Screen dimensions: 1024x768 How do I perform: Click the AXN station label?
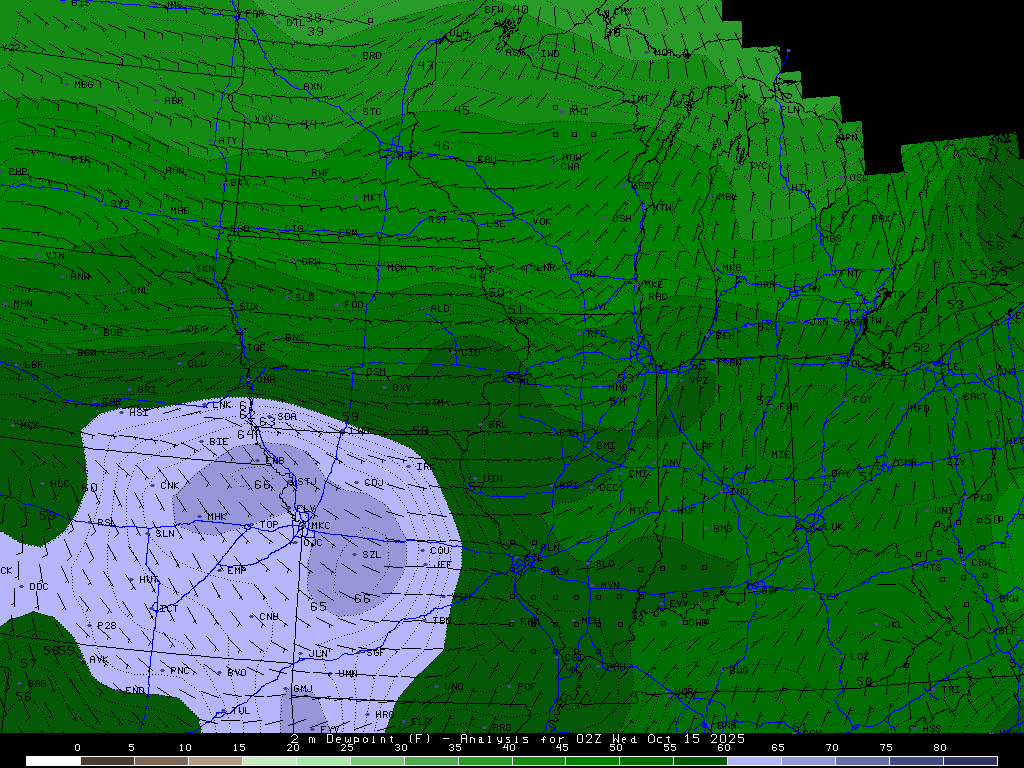(x=313, y=87)
